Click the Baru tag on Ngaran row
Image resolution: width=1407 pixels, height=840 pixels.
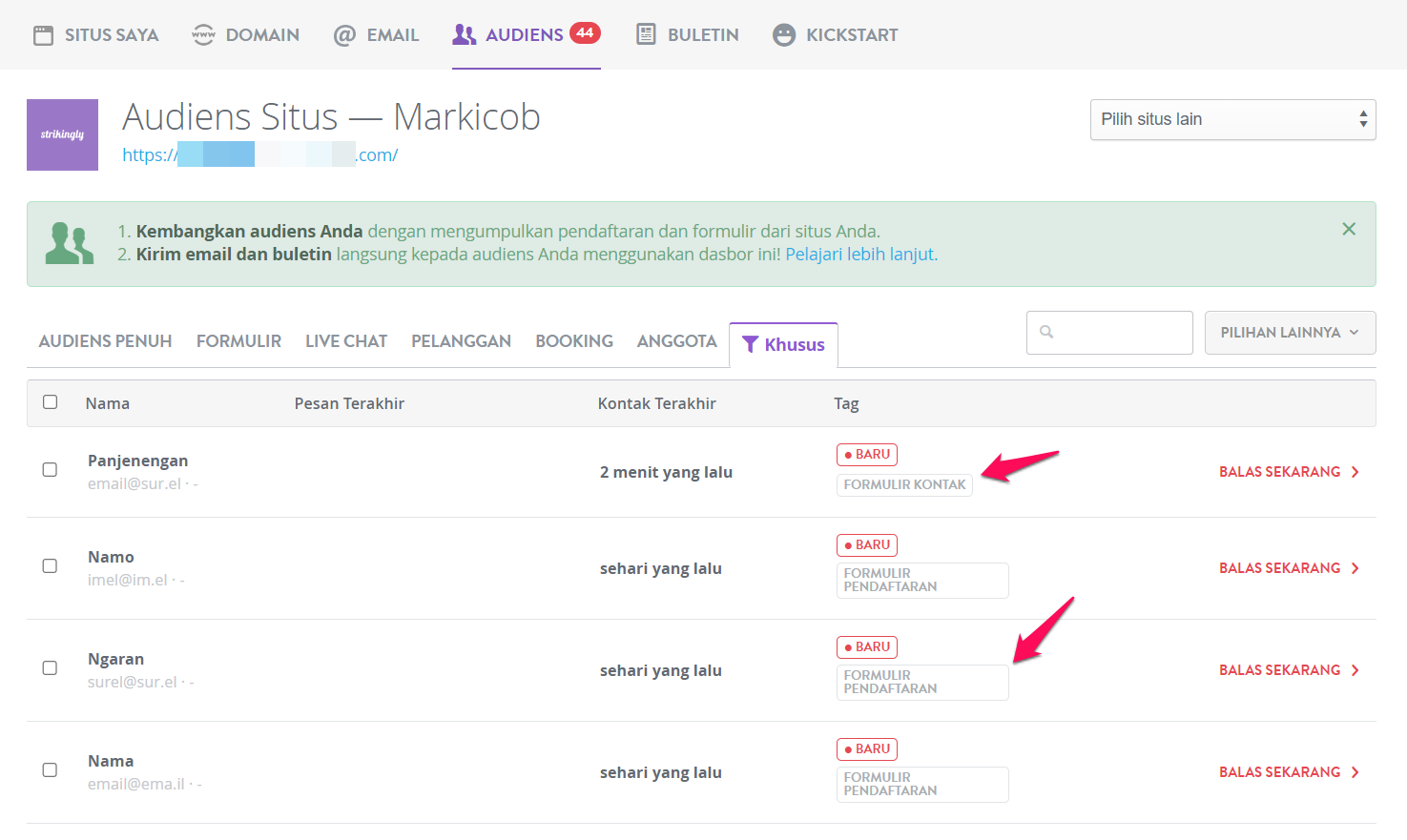pyautogui.click(x=867, y=647)
